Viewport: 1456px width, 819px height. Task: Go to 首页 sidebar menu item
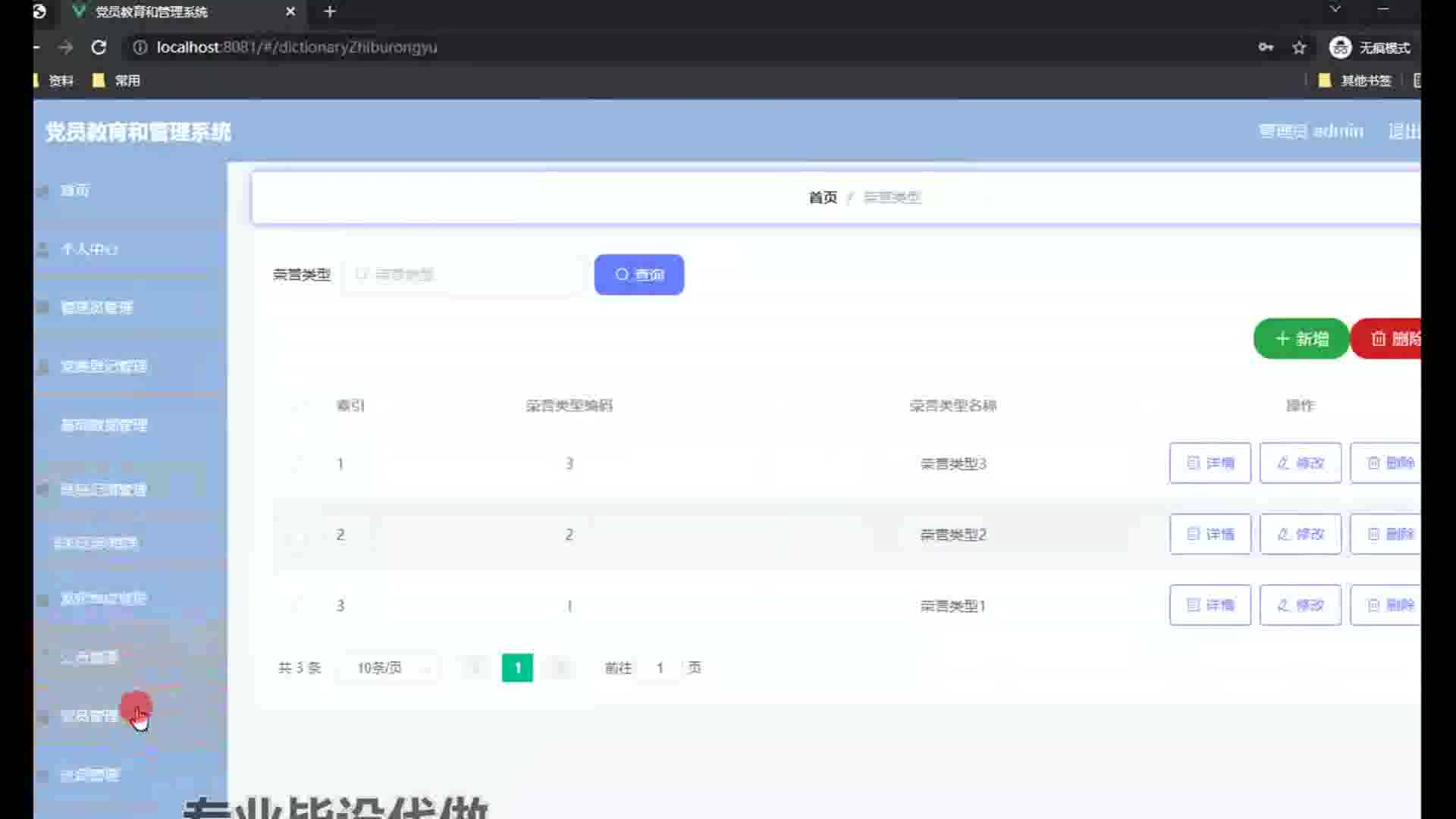[74, 190]
